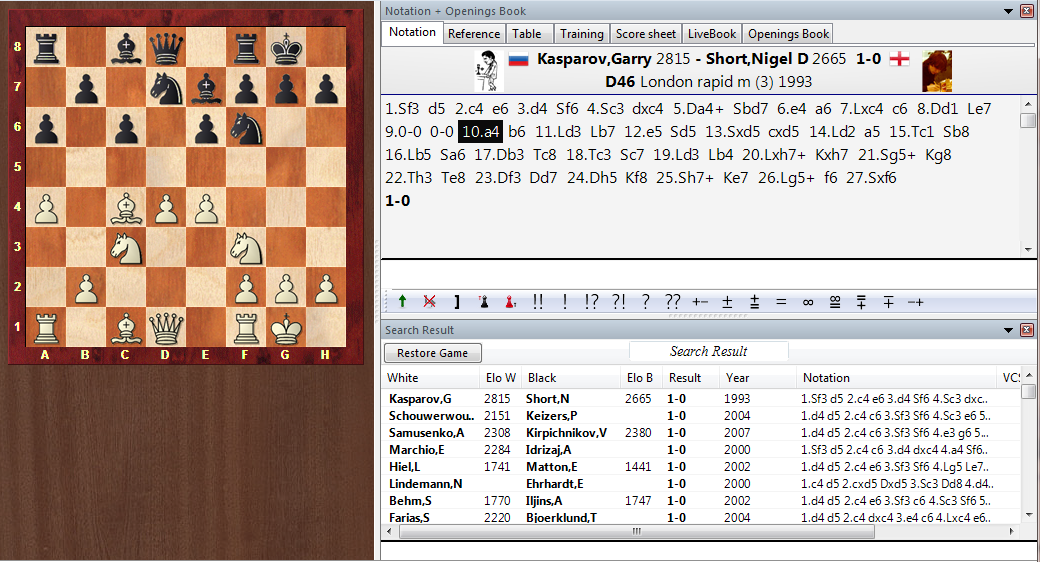Click the Nigel Short player photo
1040x562 pixels.
(x=937, y=71)
